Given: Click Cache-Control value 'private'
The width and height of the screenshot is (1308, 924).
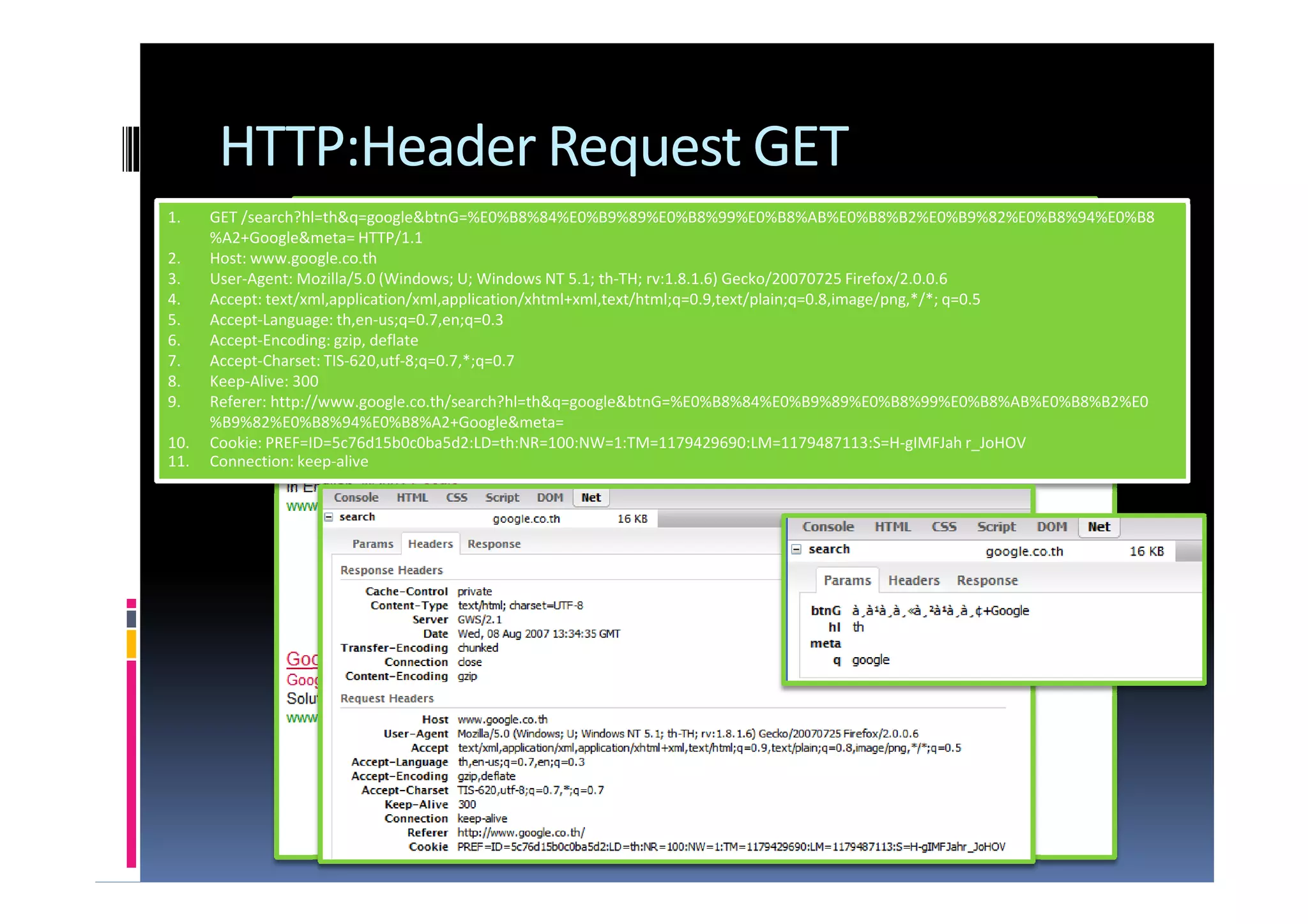Looking at the screenshot, I should [475, 591].
